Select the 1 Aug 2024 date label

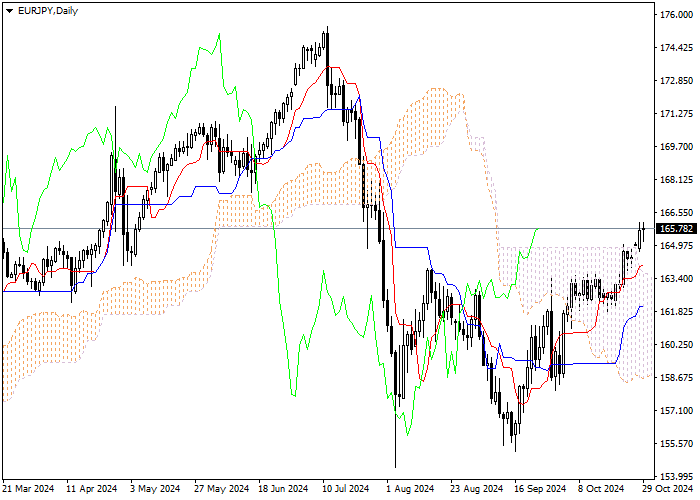pyautogui.click(x=410, y=489)
